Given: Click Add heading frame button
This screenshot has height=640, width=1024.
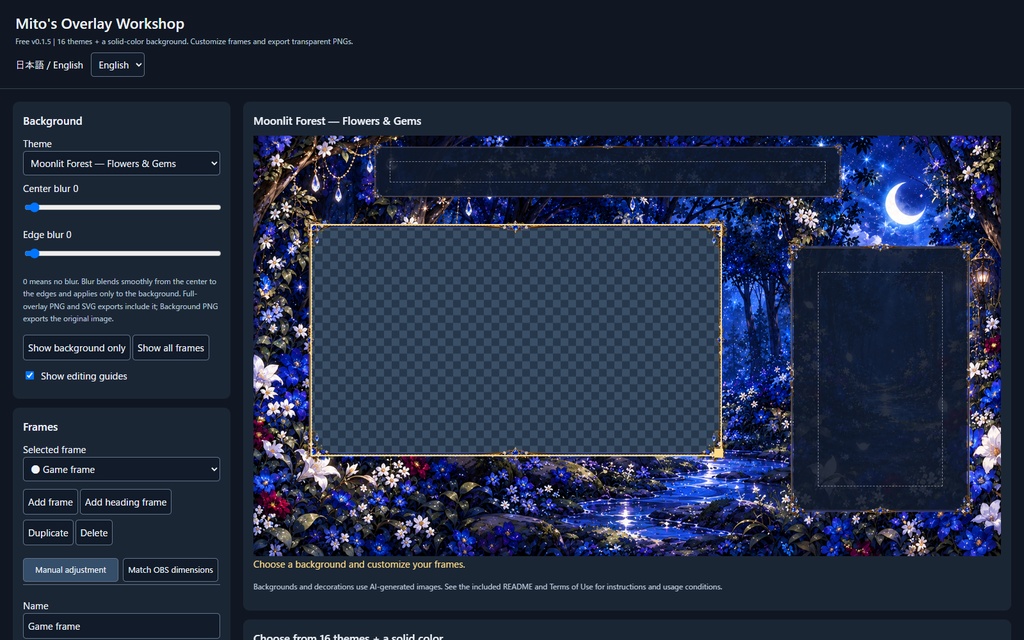Looking at the screenshot, I should tap(125, 502).
